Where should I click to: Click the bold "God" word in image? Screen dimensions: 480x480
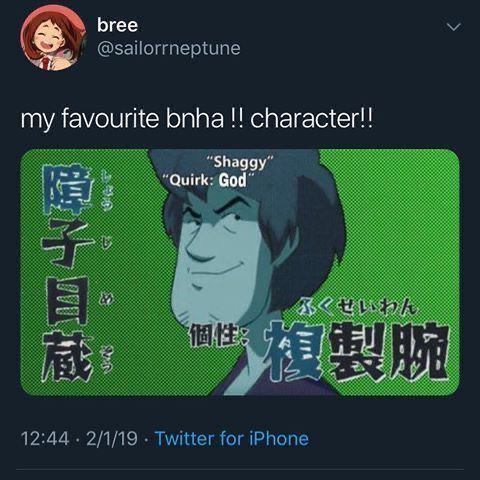tap(233, 180)
